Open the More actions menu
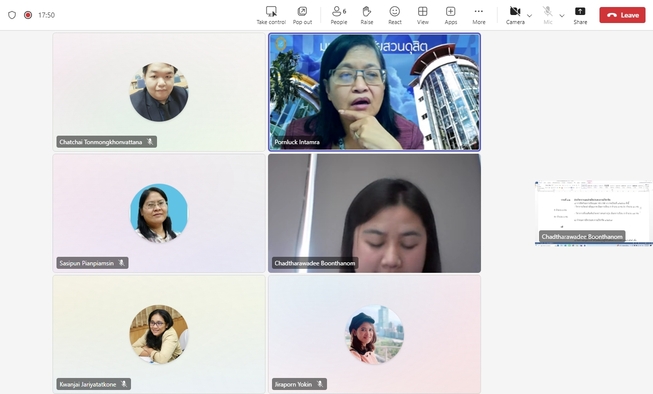This screenshot has width=653, height=394. click(479, 15)
